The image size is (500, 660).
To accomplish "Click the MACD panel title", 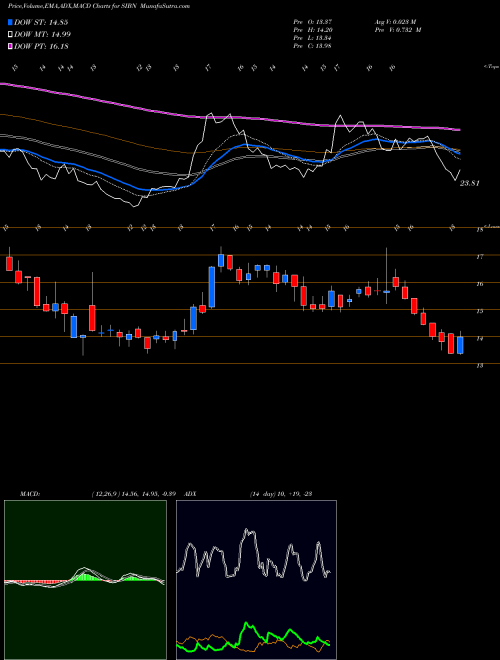I will [30, 494].
